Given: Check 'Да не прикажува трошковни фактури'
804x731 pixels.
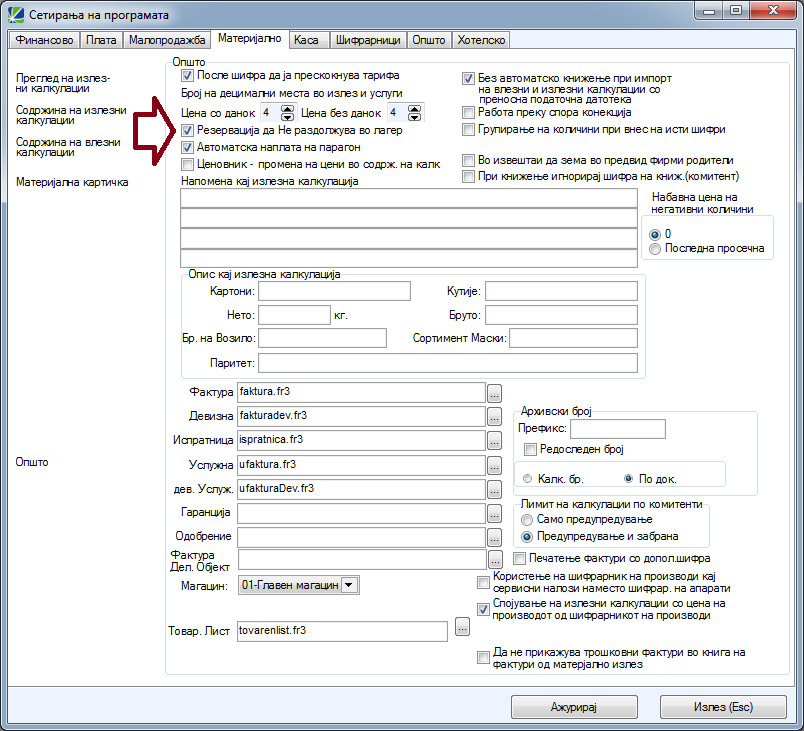Looking at the screenshot, I should click(483, 658).
